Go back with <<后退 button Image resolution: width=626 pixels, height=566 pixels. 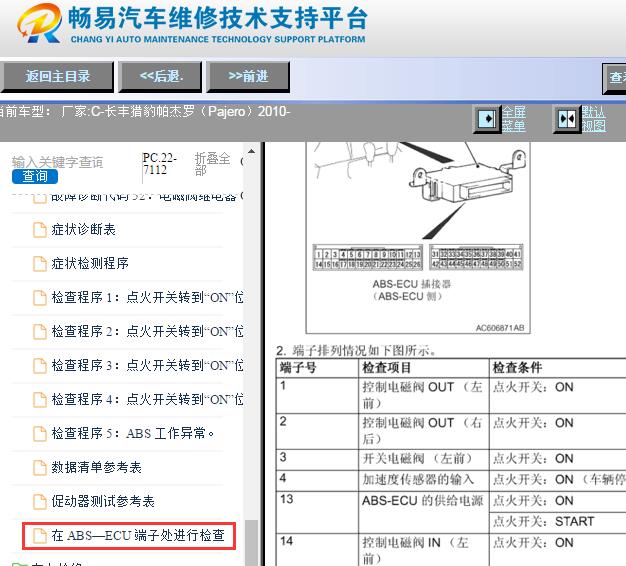pyautogui.click(x=160, y=76)
